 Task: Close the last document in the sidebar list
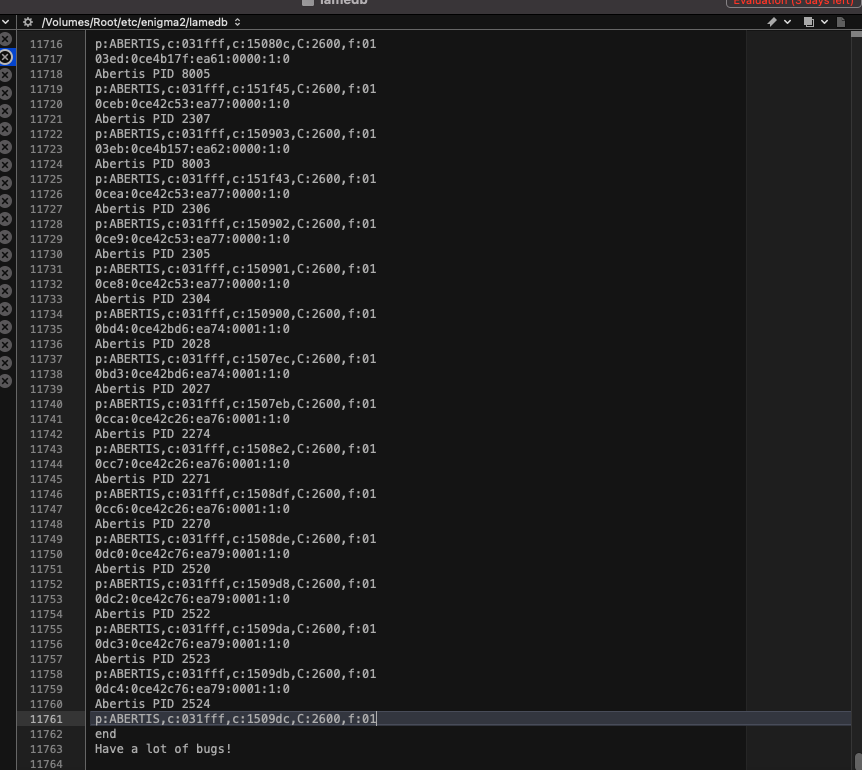[6, 381]
